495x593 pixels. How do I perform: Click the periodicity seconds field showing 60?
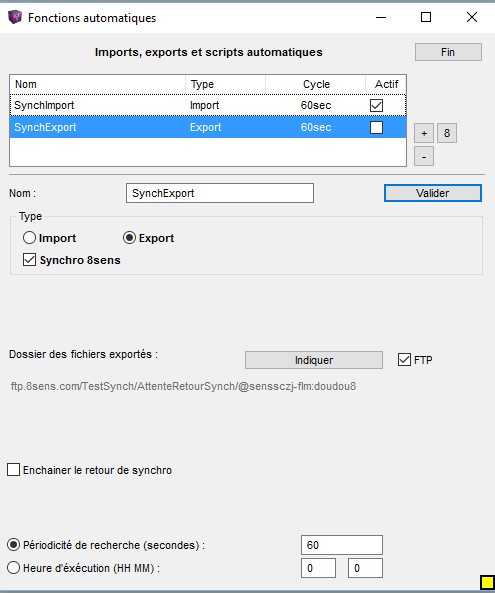coord(342,545)
